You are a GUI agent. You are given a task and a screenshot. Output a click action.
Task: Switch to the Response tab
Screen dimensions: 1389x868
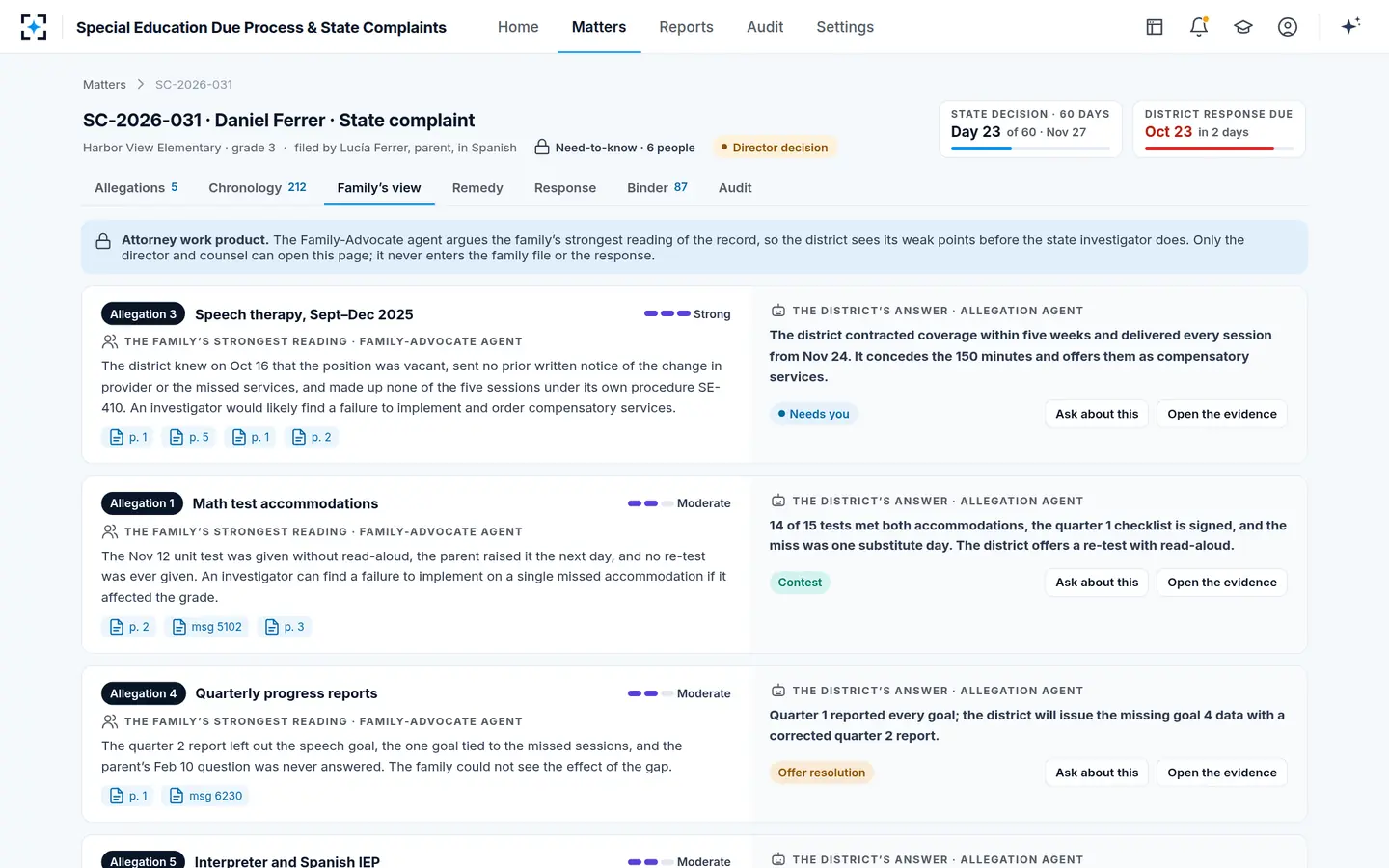[565, 188]
